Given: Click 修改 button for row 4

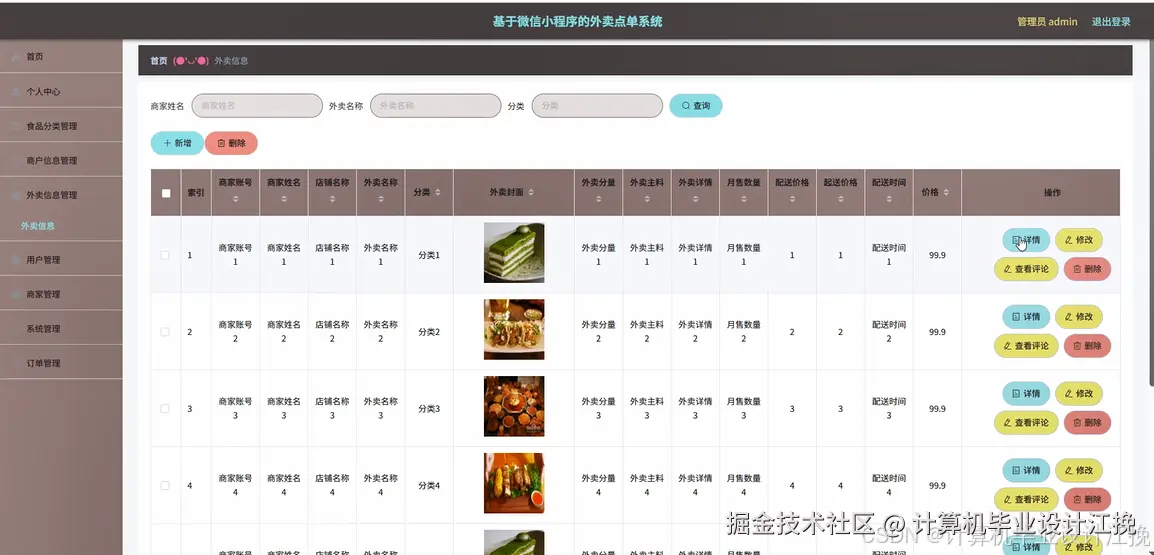Looking at the screenshot, I should coord(1079,470).
